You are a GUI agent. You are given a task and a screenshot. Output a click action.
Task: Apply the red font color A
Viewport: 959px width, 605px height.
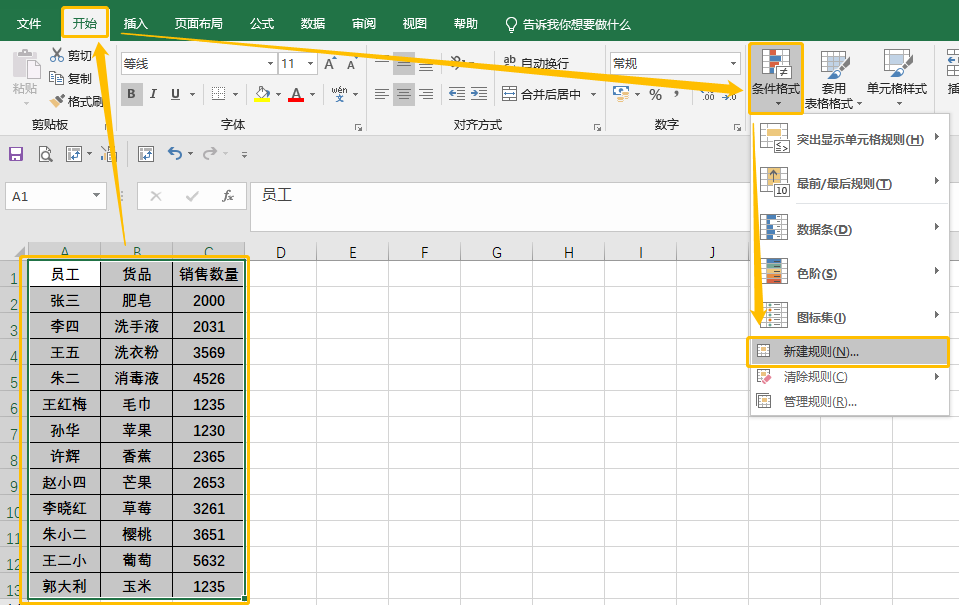pyautogui.click(x=296, y=94)
